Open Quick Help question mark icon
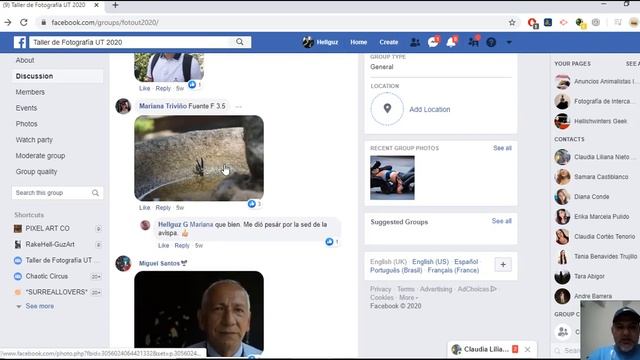The image size is (640, 360). [491, 42]
